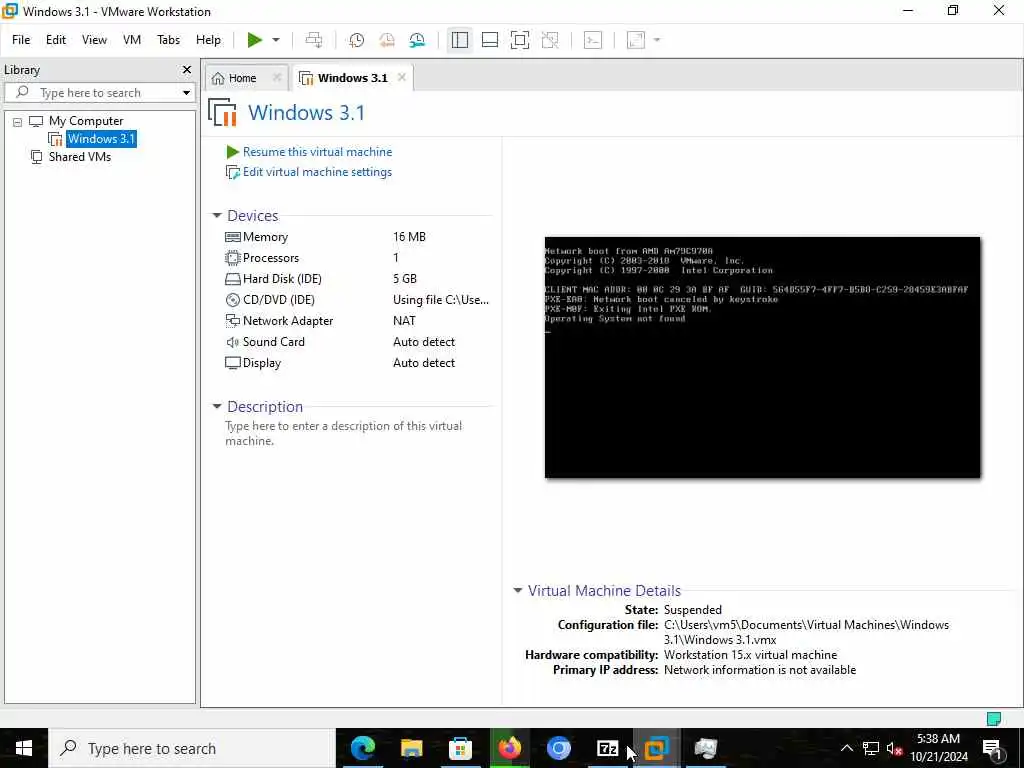Click the Memory device icon

coord(232,237)
